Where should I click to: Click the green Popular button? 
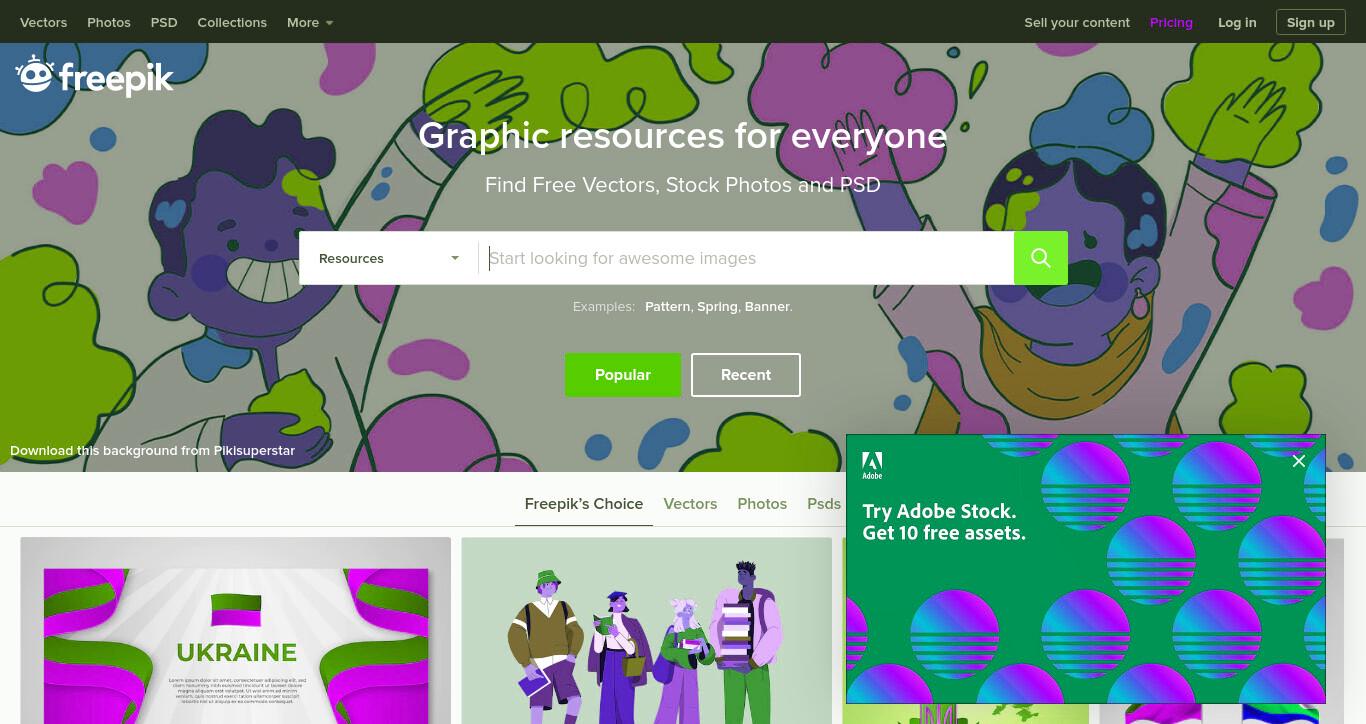(623, 375)
